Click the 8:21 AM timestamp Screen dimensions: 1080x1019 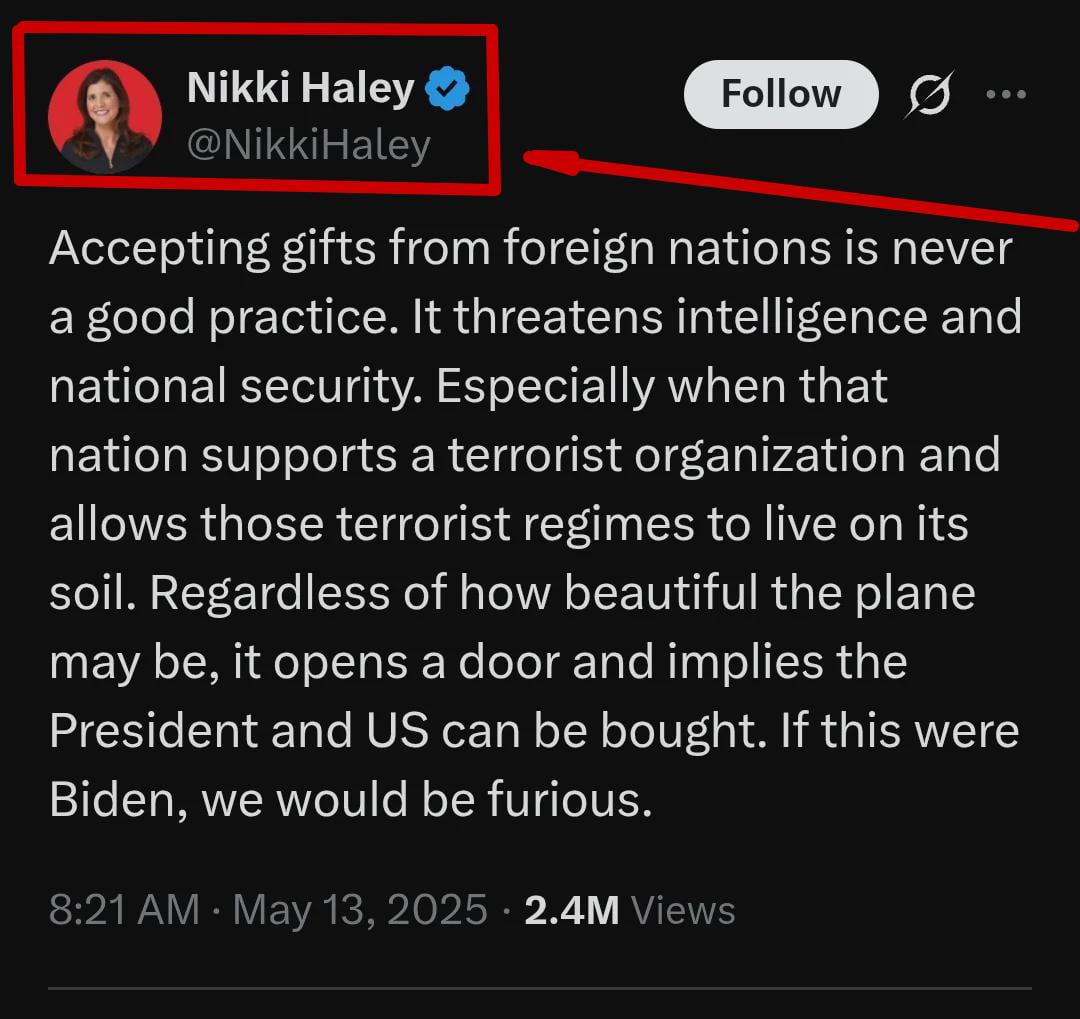(x=124, y=909)
